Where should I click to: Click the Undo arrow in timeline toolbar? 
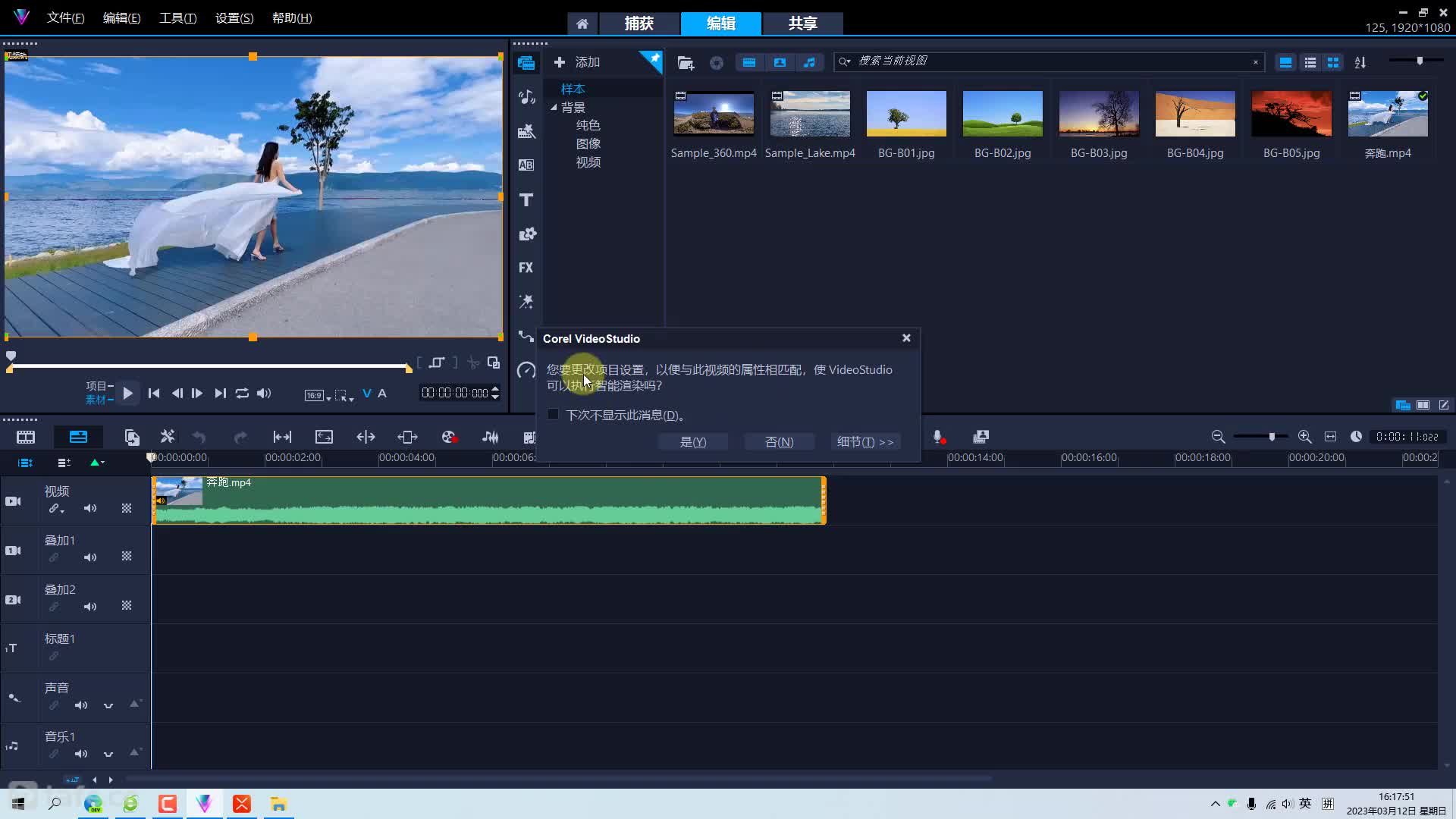[x=199, y=437]
